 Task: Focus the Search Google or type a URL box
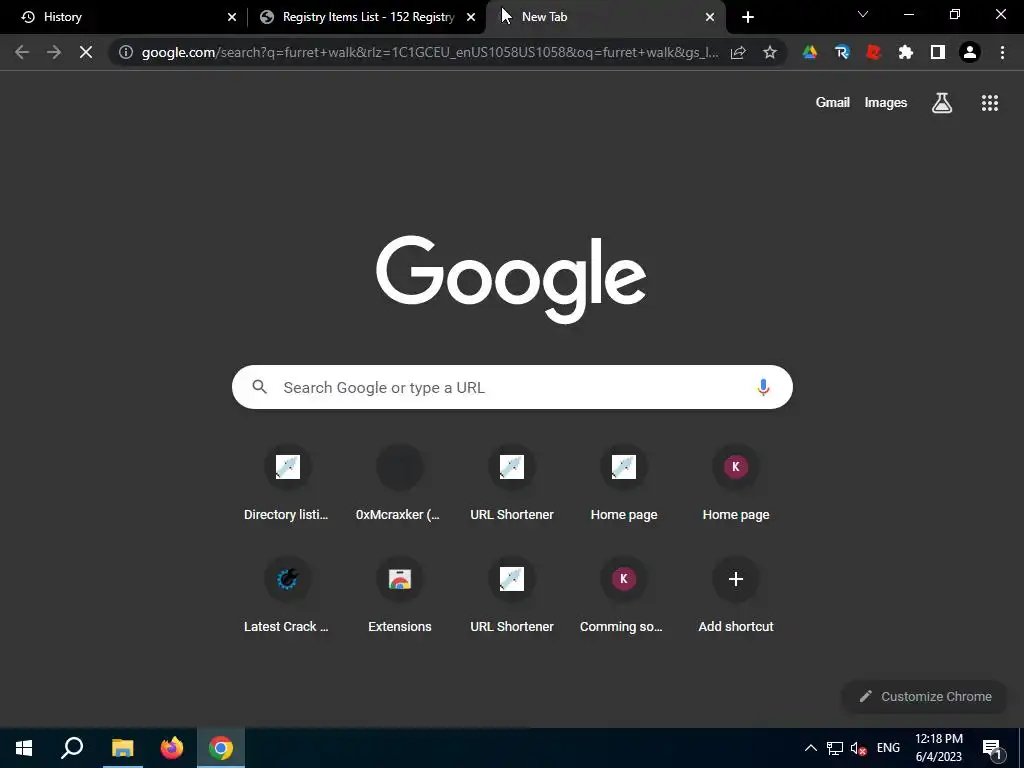point(512,387)
